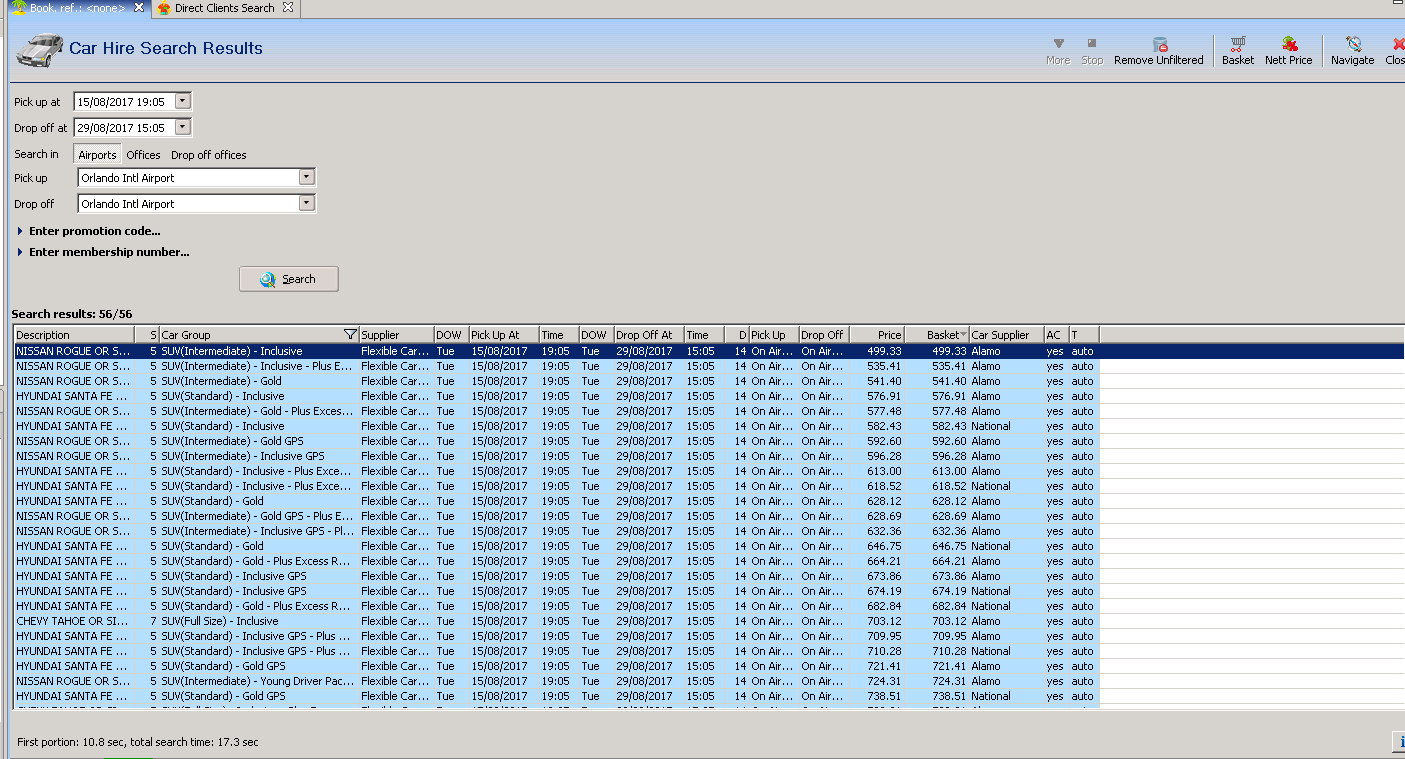Click the Search button
Image resolution: width=1405 pixels, height=759 pixels.
pos(288,279)
